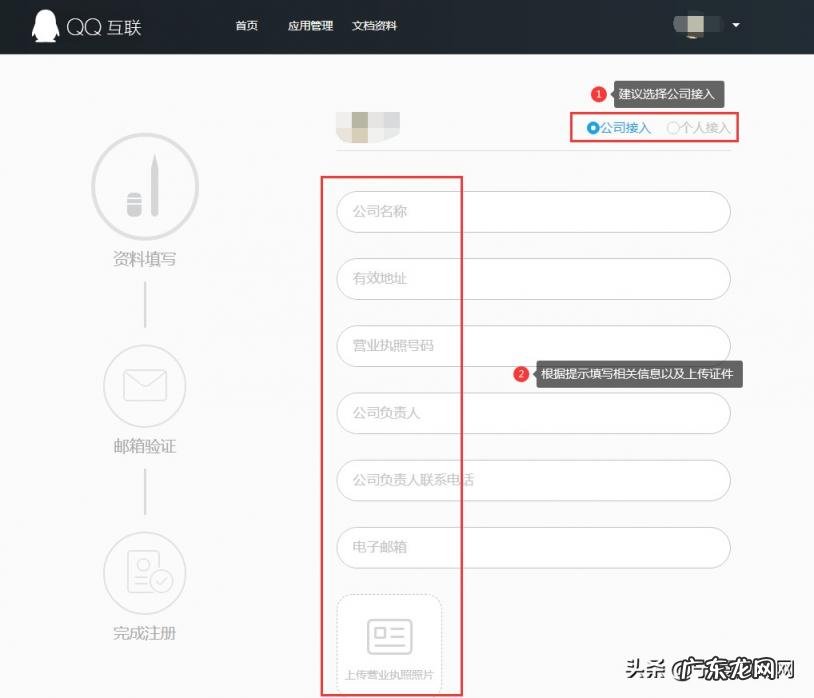Switch to 应用管理 in the navigation bar
The width and height of the screenshot is (814, 698).
(310, 26)
